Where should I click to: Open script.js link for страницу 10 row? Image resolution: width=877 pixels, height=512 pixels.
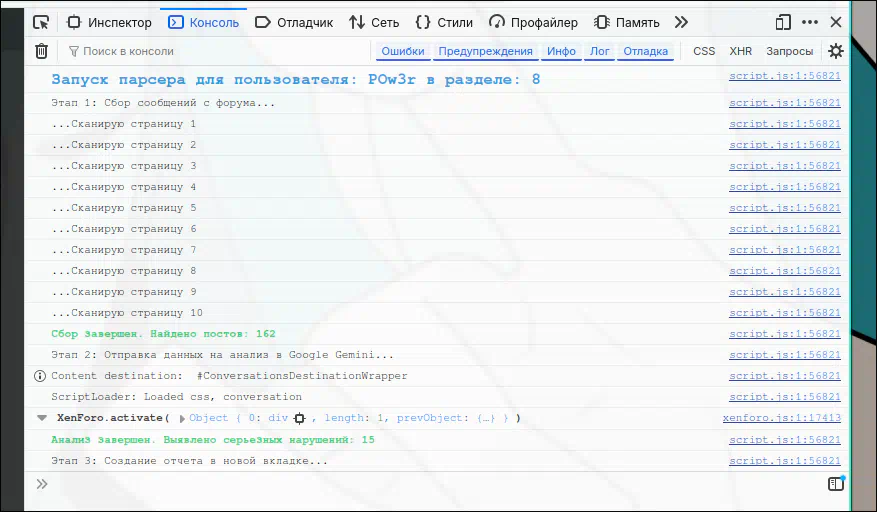785,313
